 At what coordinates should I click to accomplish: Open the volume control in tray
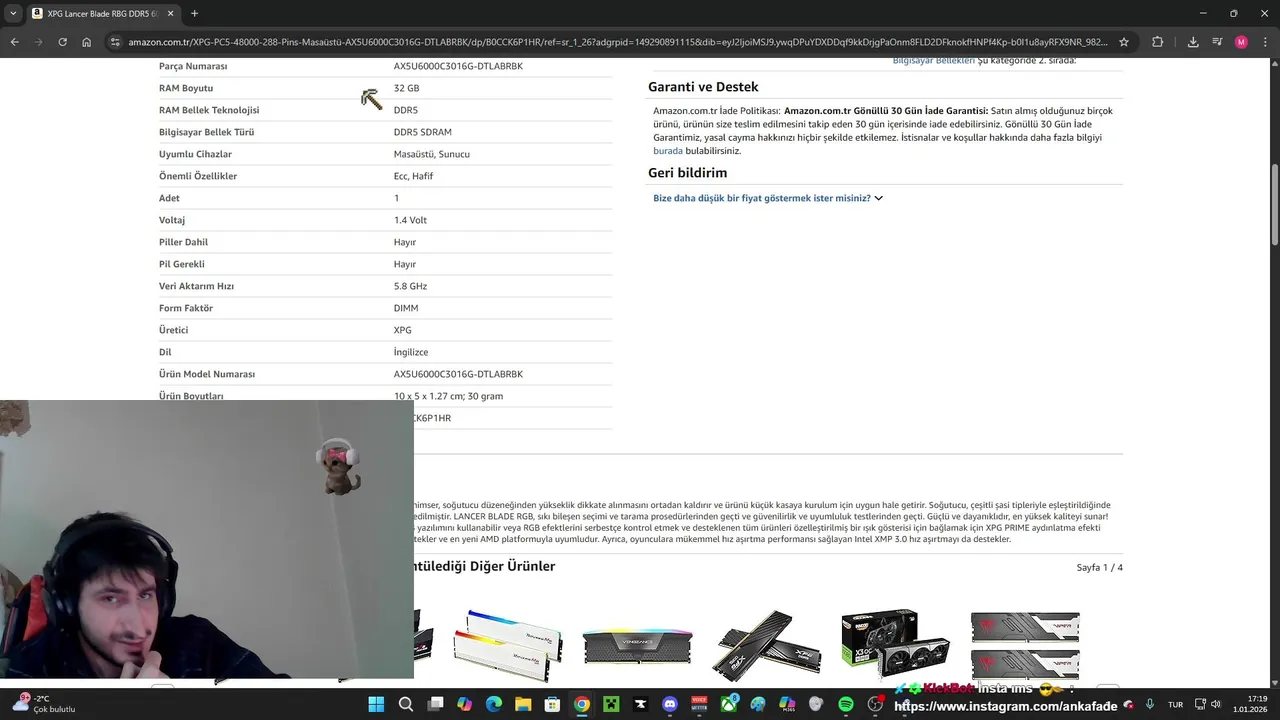pyautogui.click(x=1216, y=704)
